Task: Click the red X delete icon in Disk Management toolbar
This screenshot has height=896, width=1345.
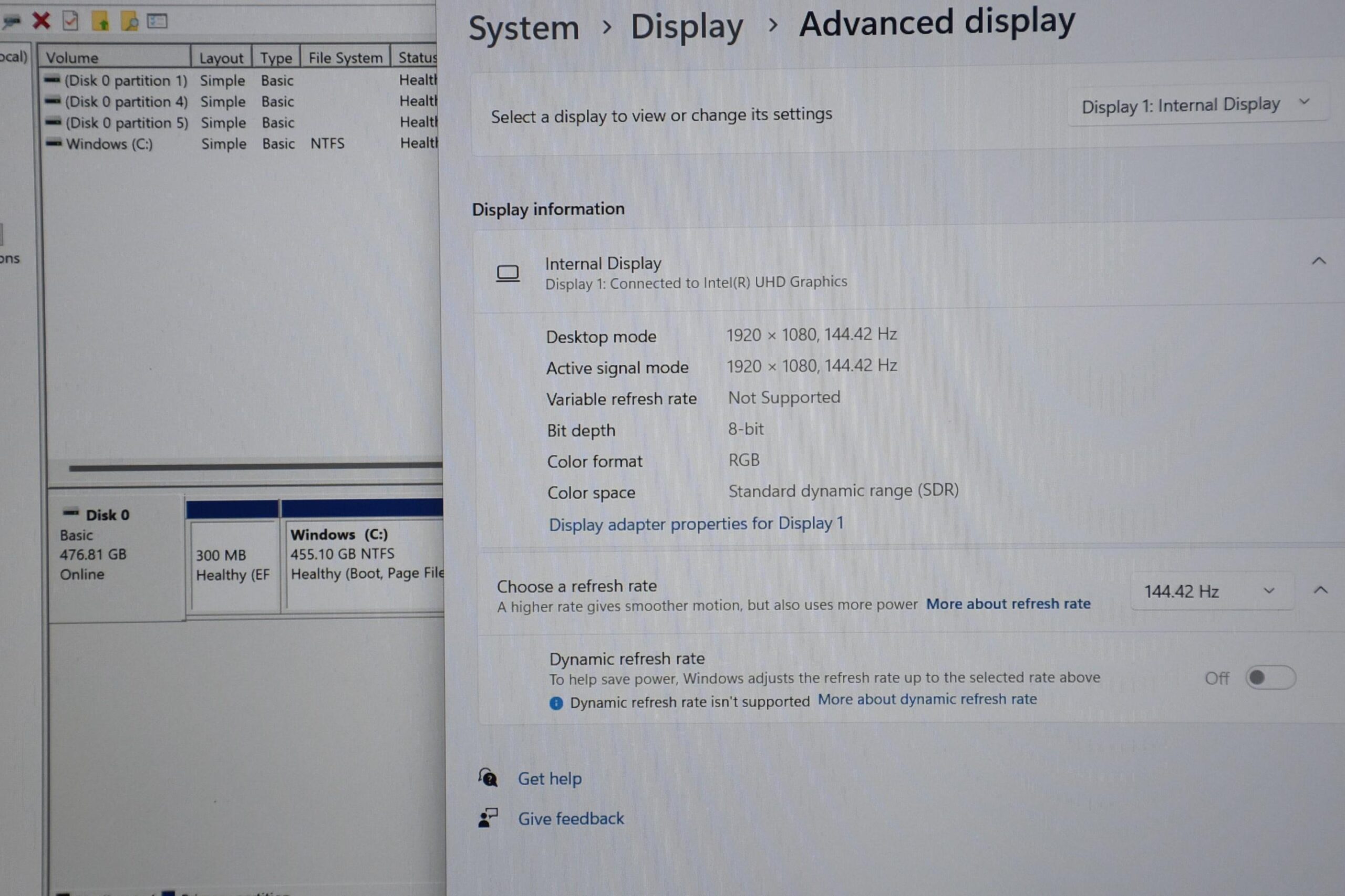Action: (41, 21)
